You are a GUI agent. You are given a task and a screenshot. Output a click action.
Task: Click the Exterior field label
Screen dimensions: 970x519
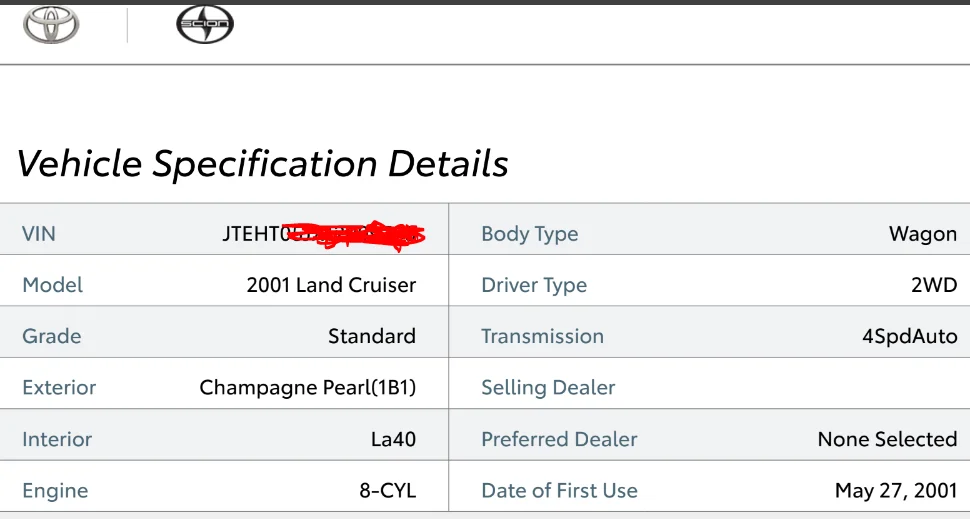pos(59,388)
